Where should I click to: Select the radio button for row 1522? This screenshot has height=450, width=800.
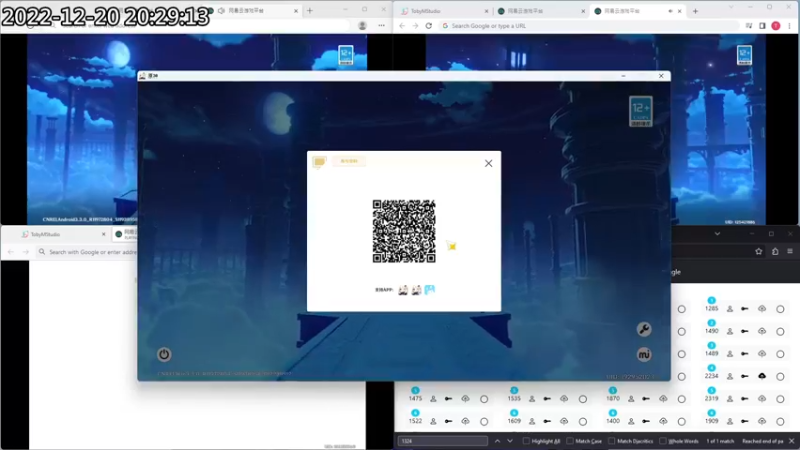coord(484,421)
